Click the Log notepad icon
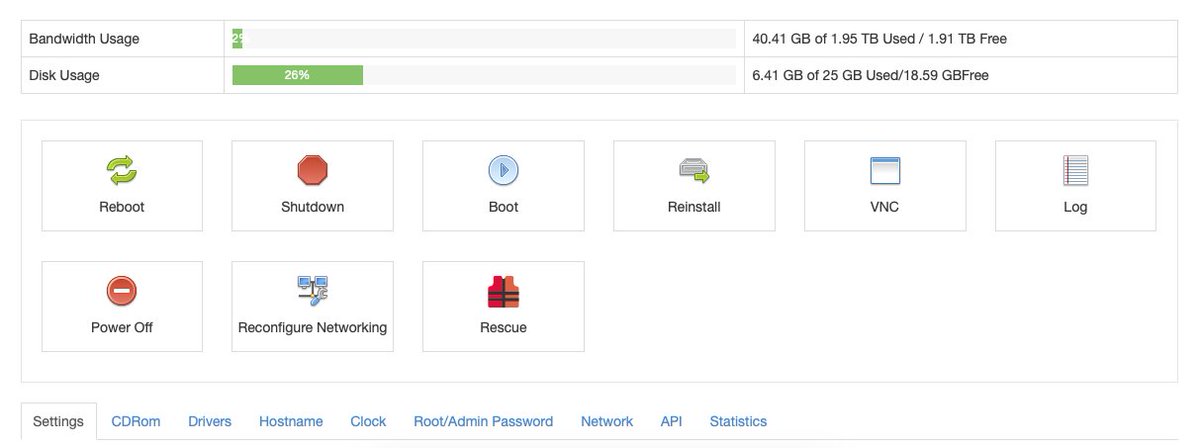Screen dimensions: 1200x448 pyautogui.click(x=1075, y=171)
